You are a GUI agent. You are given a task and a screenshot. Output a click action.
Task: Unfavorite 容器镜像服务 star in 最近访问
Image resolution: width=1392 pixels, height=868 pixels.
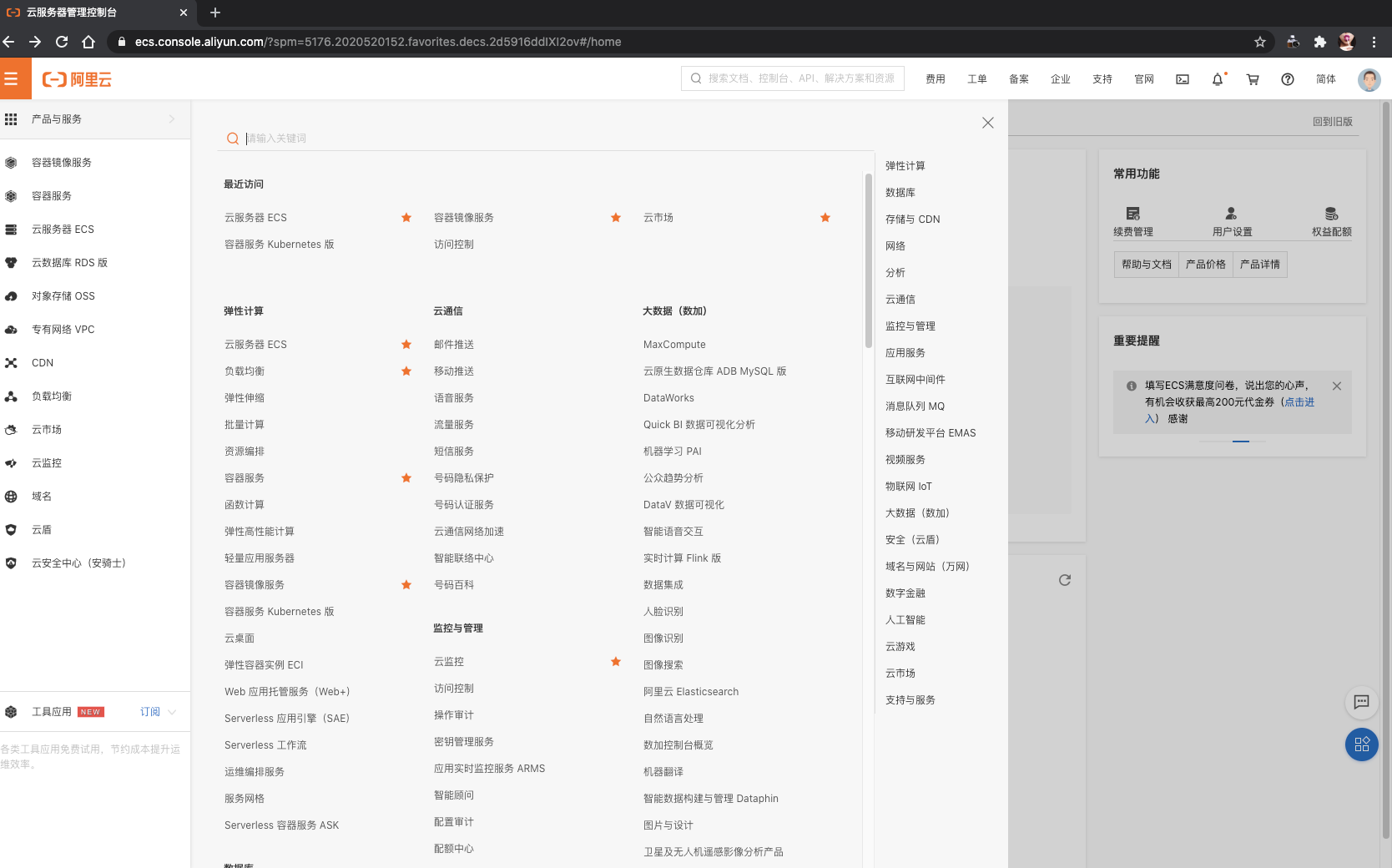616,218
